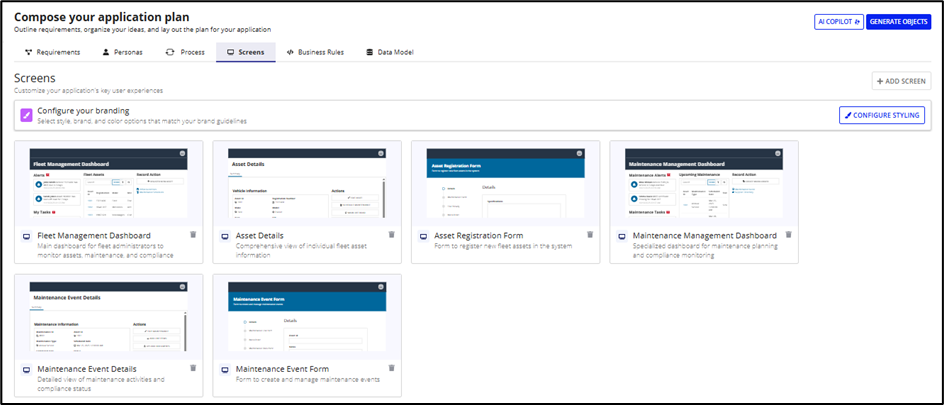Click monitor icon next to Asset Registration Form
The height and width of the screenshot is (405, 944).
[x=424, y=236]
